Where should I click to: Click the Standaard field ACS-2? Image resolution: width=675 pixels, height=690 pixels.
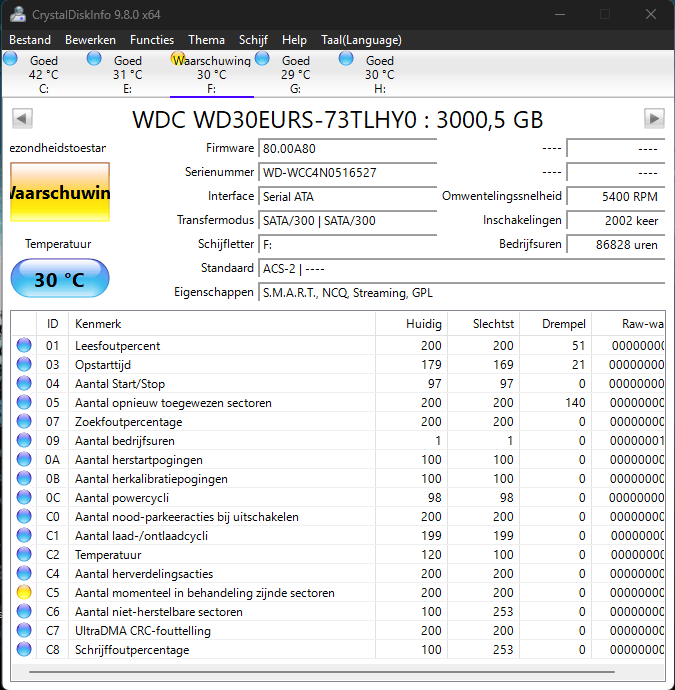(x=462, y=268)
